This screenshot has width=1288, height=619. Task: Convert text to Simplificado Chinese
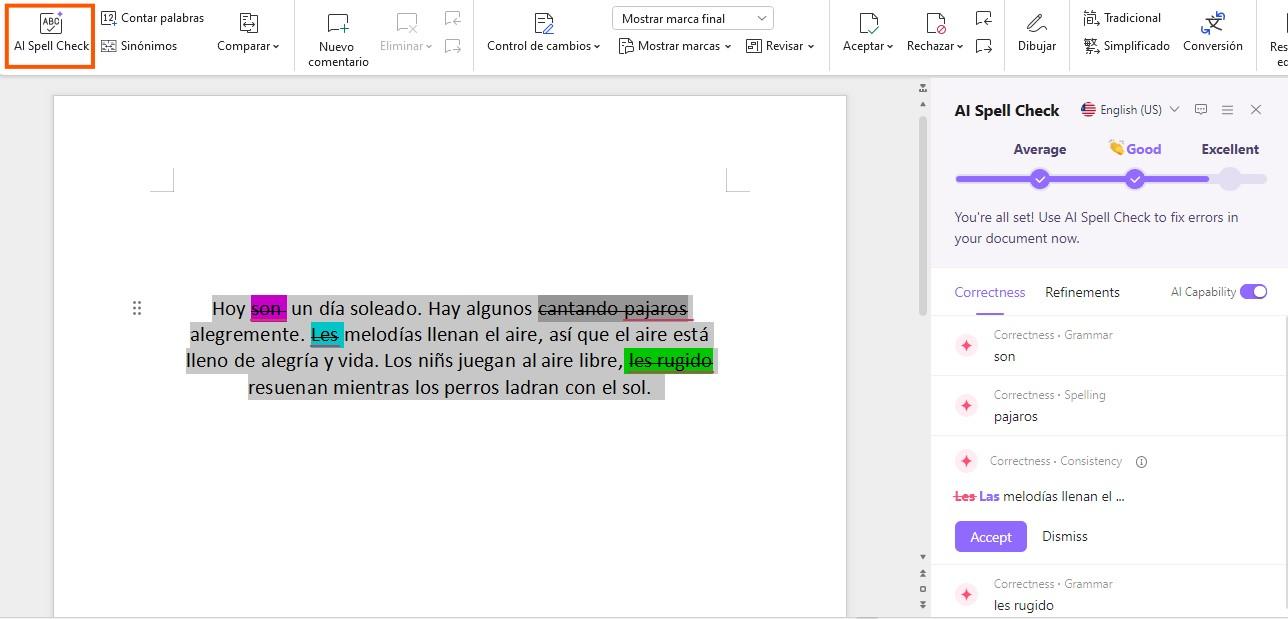click(x=1126, y=45)
